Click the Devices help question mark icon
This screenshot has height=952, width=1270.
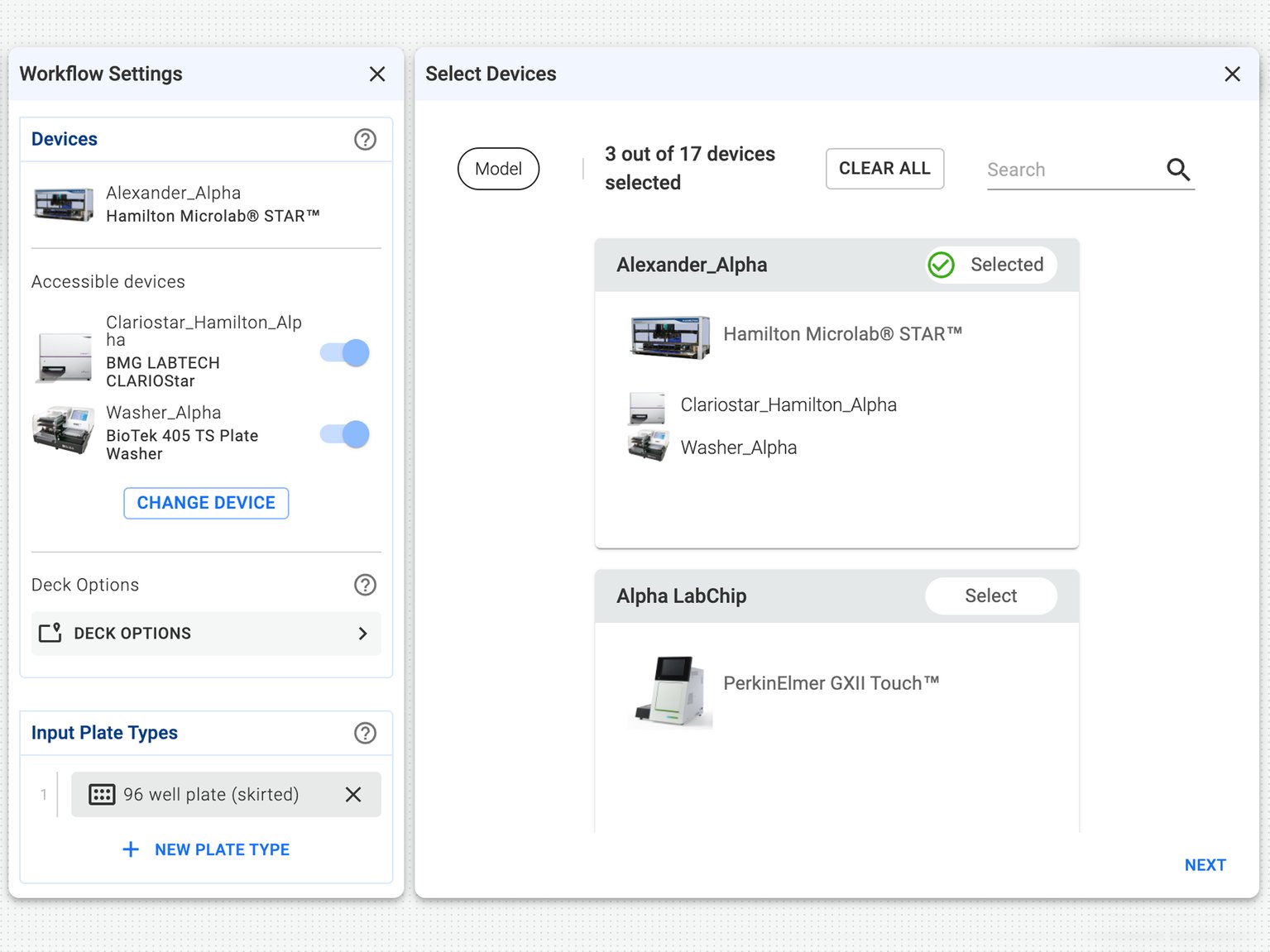point(365,140)
